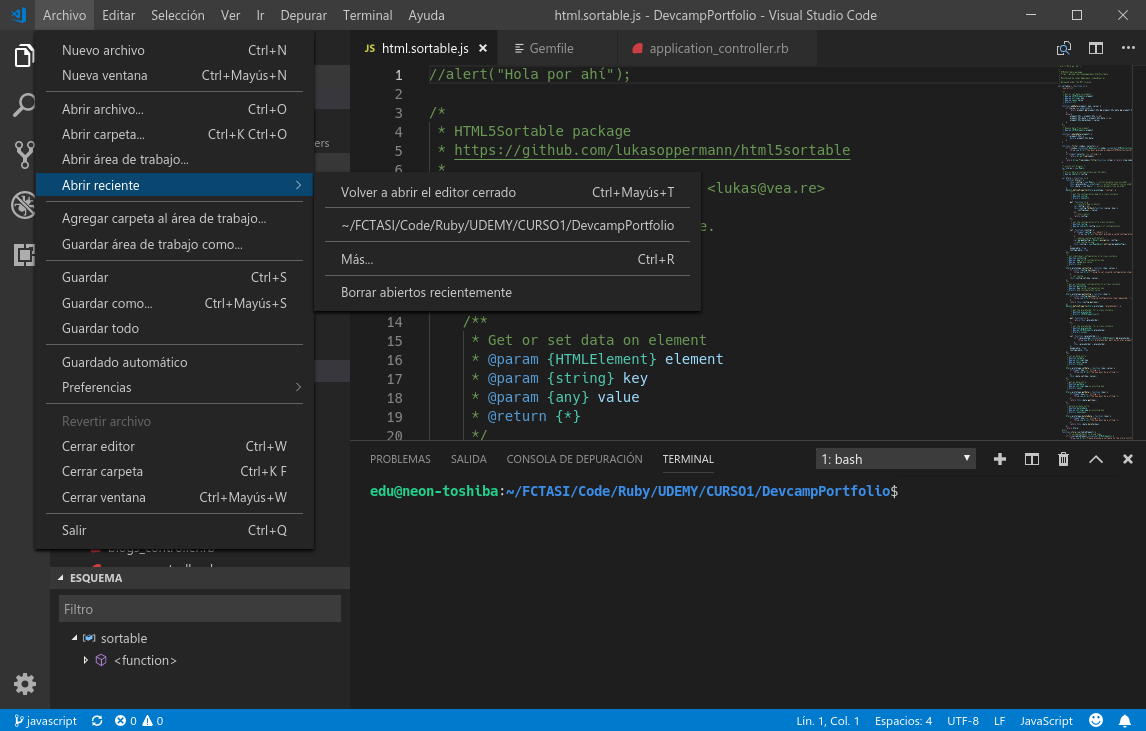
Task: Kill terminal using the trash icon
Action: point(1063,459)
